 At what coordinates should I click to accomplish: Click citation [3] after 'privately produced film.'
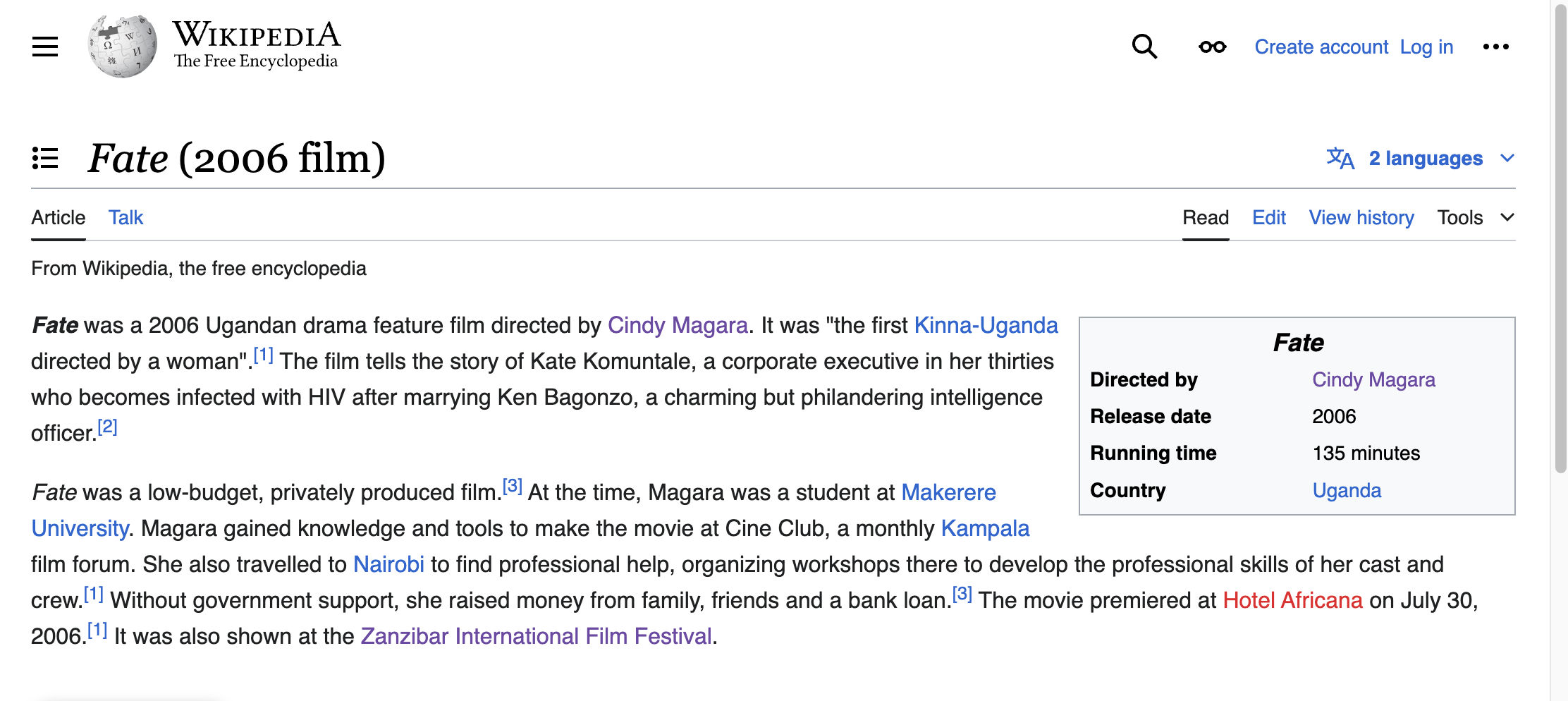[512, 486]
